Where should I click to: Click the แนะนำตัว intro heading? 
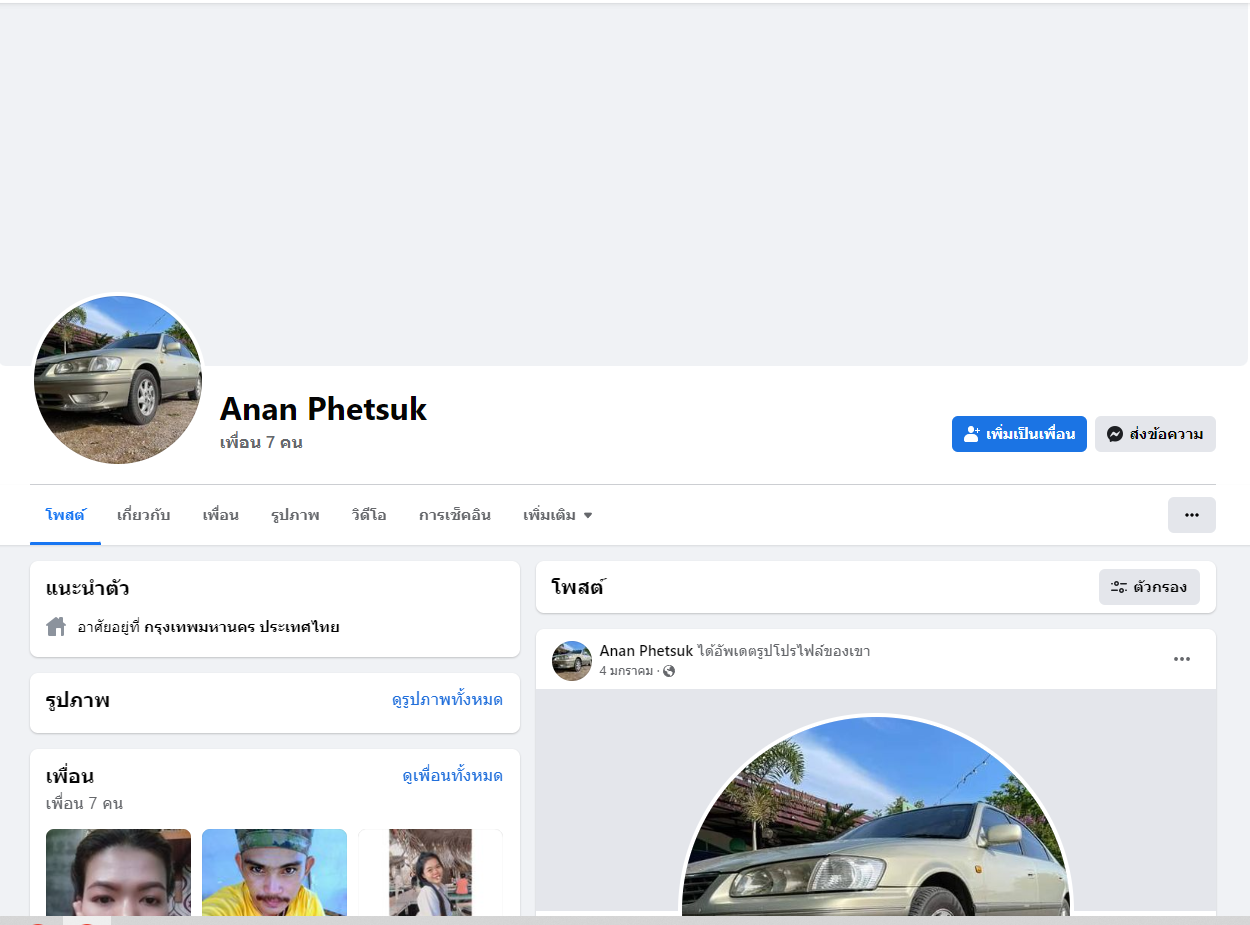pyautogui.click(x=88, y=588)
